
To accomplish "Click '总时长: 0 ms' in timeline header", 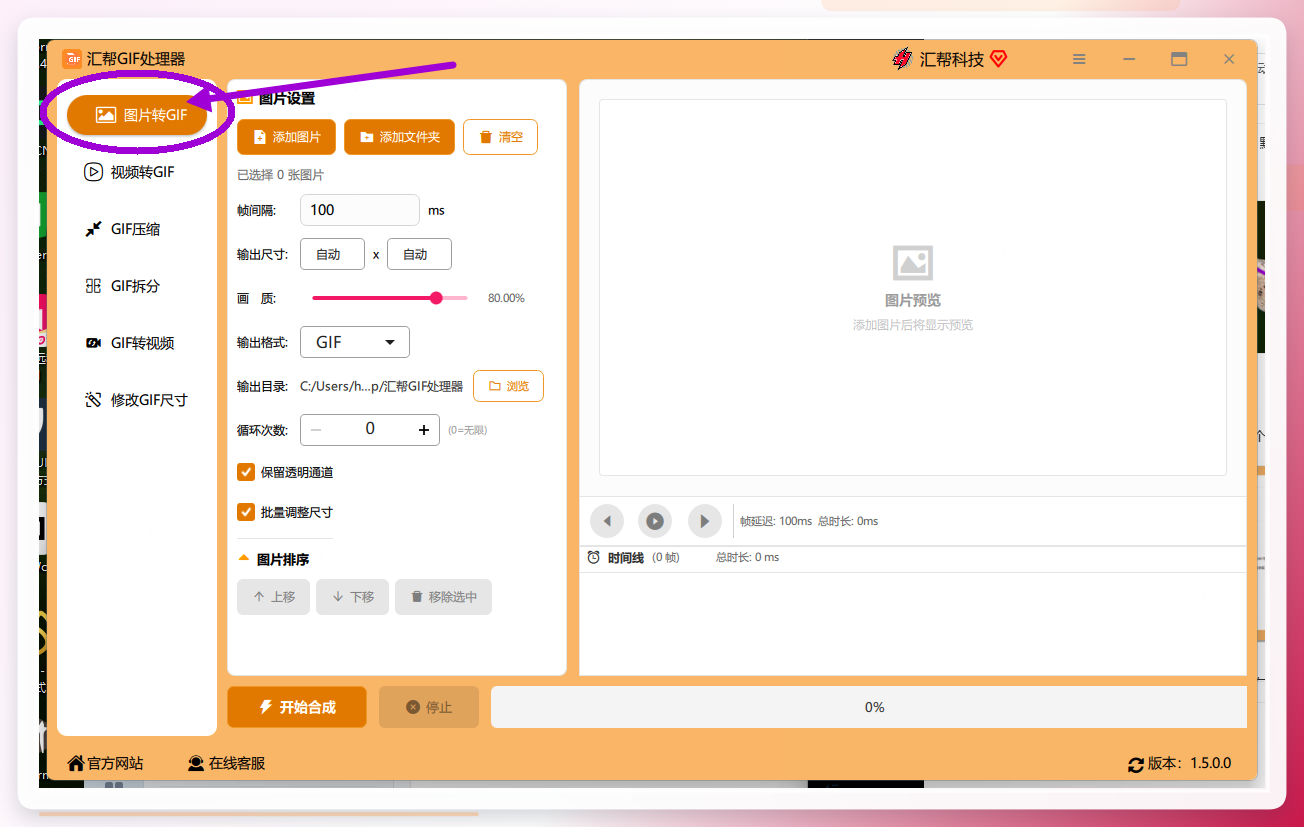I will [747, 557].
